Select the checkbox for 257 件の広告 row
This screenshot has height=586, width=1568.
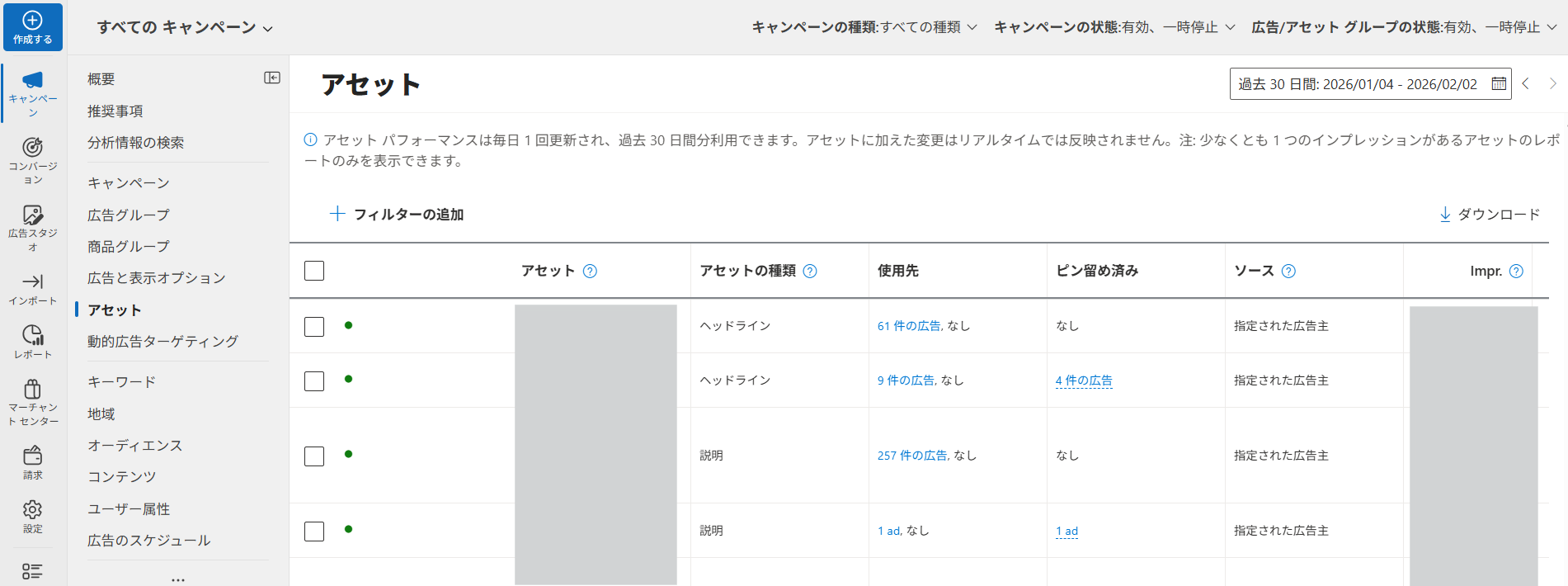[314, 456]
